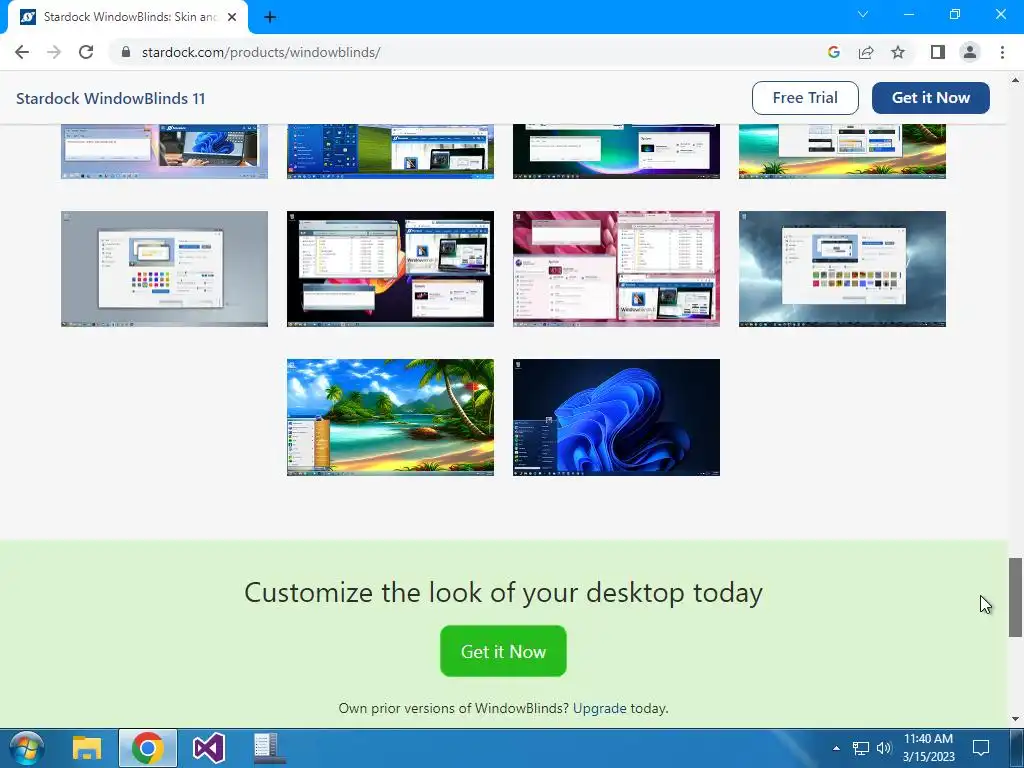Image resolution: width=1024 pixels, height=768 pixels.
Task: Click the scrollbar down arrow
Action: pyautogui.click(x=1015, y=719)
